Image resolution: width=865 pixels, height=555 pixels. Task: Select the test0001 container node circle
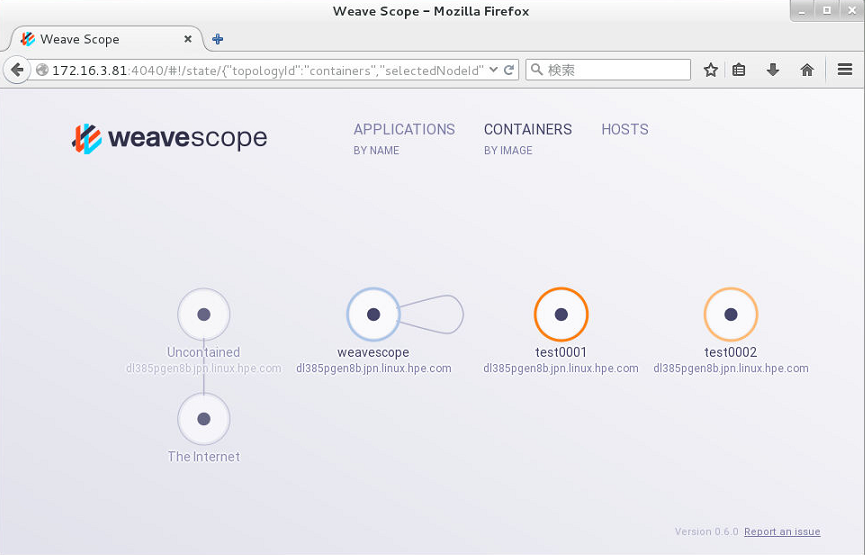click(x=561, y=314)
